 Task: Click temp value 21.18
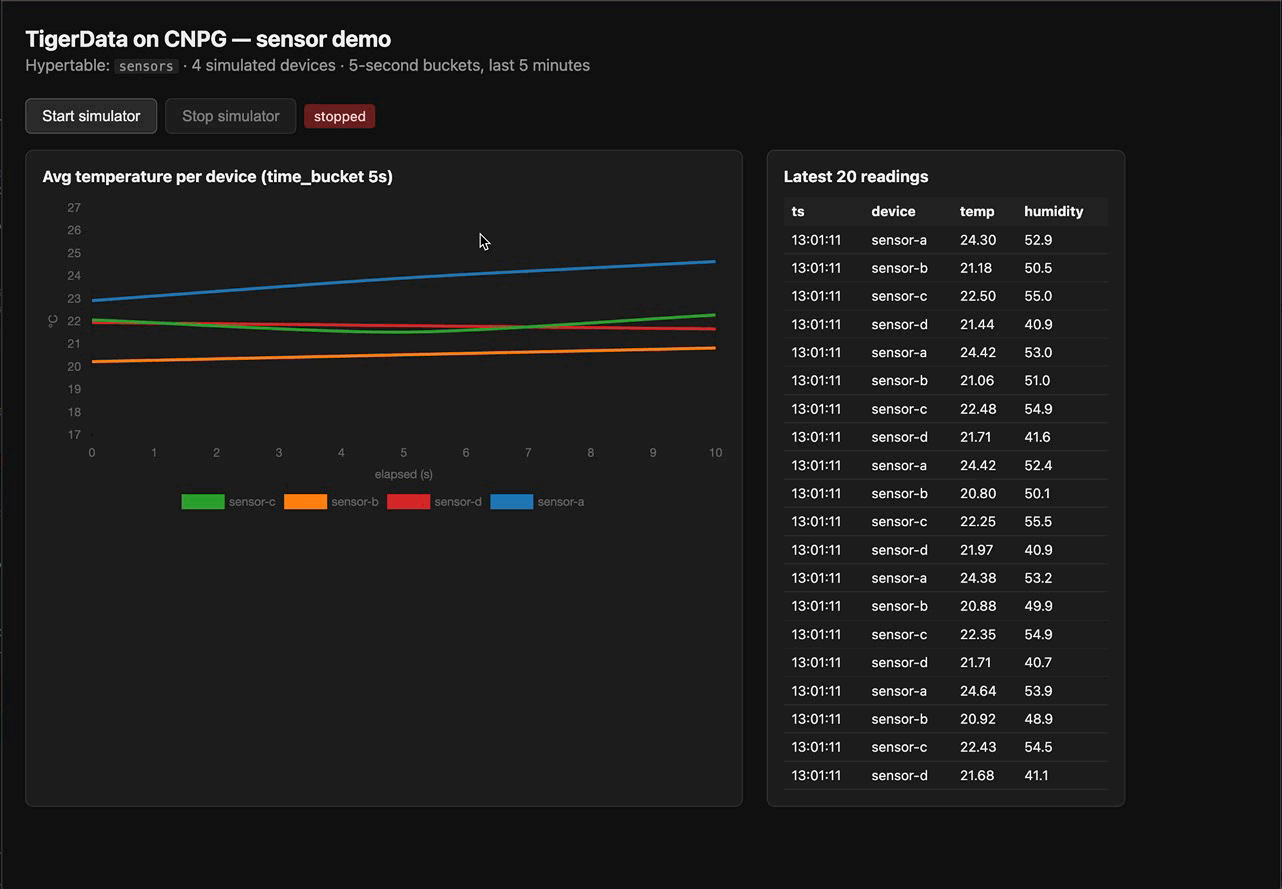coord(976,268)
